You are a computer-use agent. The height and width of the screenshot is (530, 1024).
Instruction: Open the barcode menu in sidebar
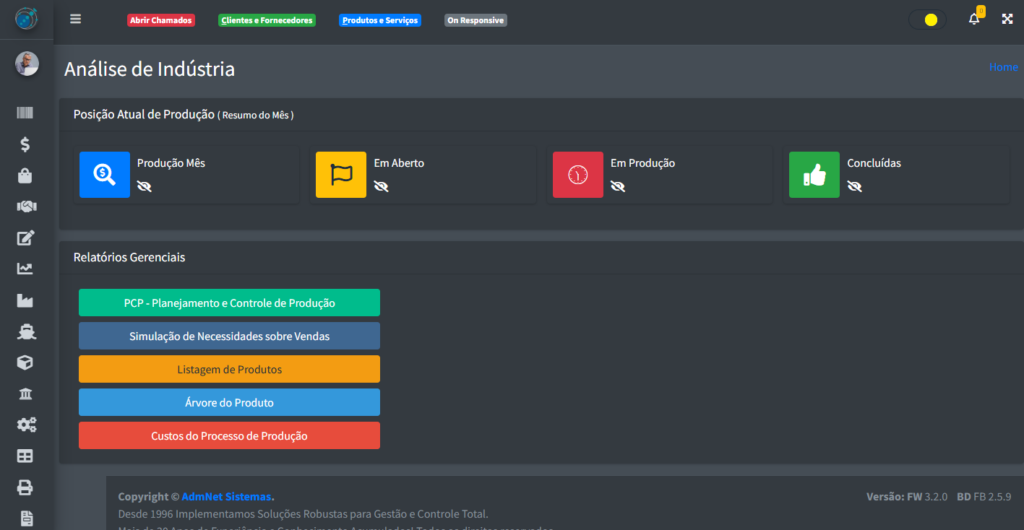(x=26, y=113)
